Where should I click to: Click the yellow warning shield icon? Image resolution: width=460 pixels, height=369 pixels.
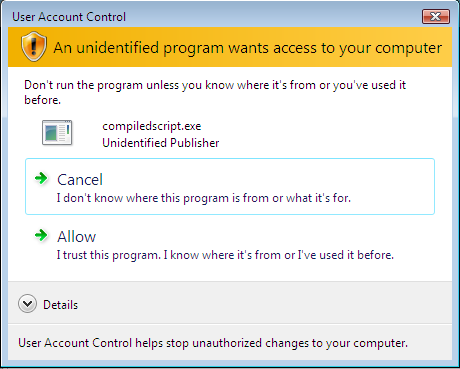(34, 47)
